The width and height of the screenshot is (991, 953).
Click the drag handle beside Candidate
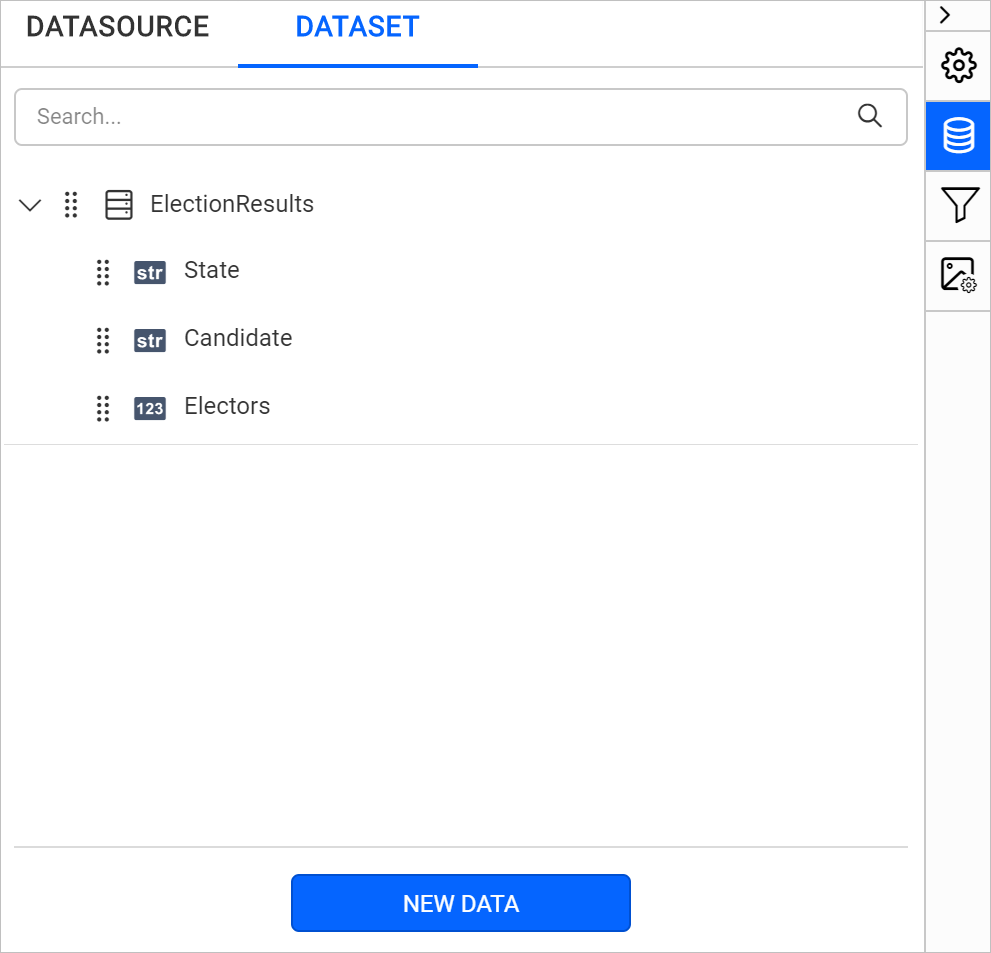tap(103, 341)
